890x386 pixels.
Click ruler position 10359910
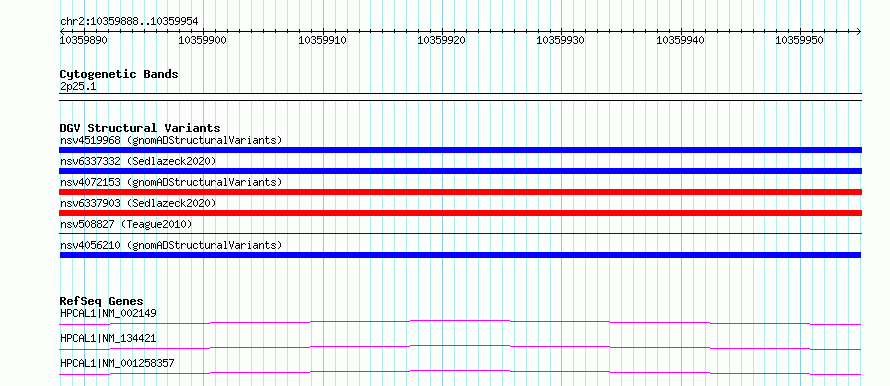322,40
